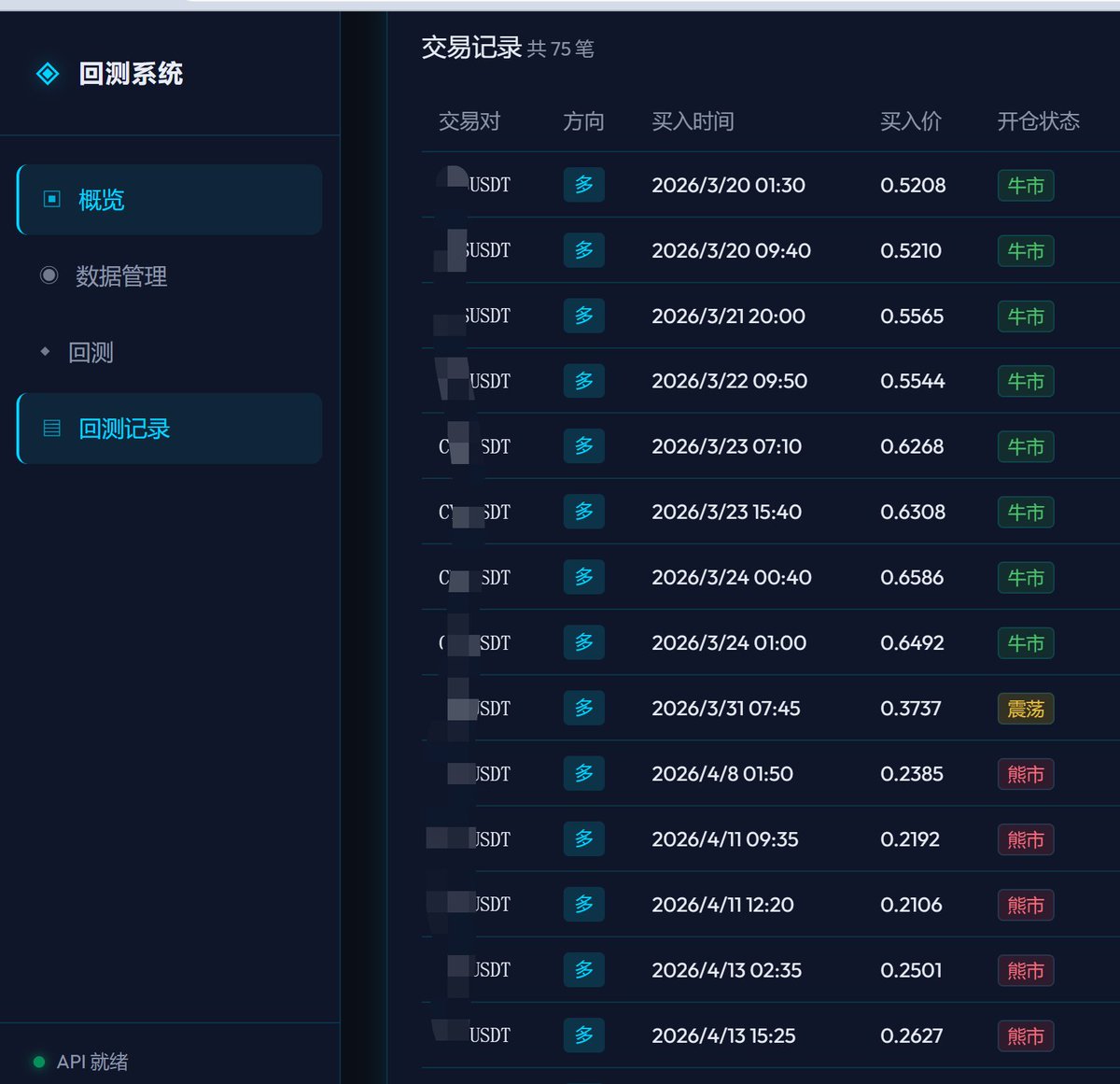The width and height of the screenshot is (1120, 1084).
Task: Open 数据管理 in the sidebar
Action: [x=170, y=276]
